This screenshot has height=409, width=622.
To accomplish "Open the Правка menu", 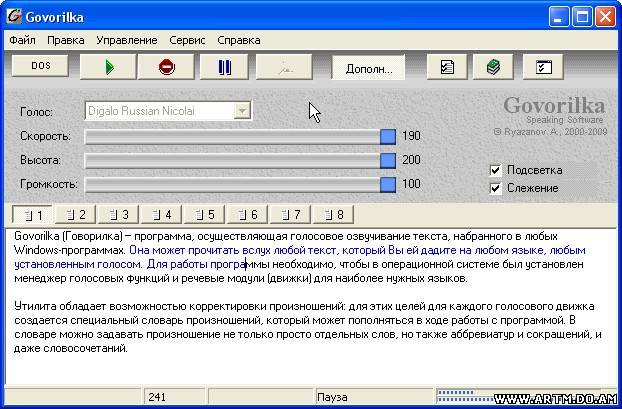I will coord(65,40).
